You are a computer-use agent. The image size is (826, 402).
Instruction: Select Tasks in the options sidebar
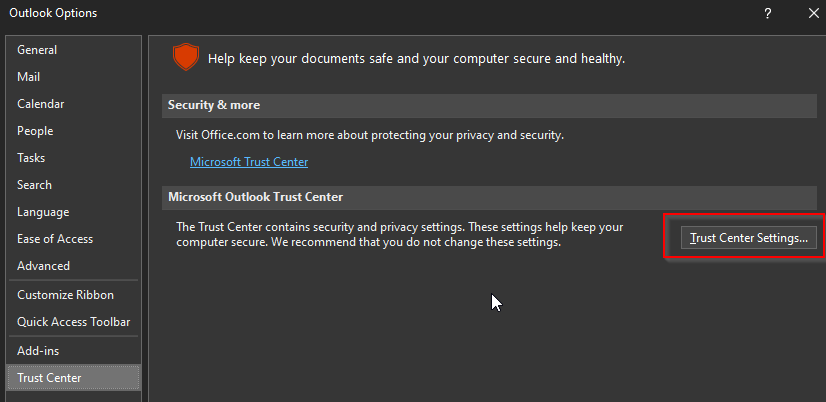point(31,158)
